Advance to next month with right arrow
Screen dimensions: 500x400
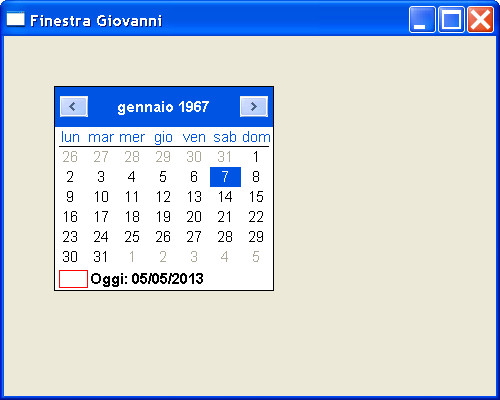tap(254, 107)
